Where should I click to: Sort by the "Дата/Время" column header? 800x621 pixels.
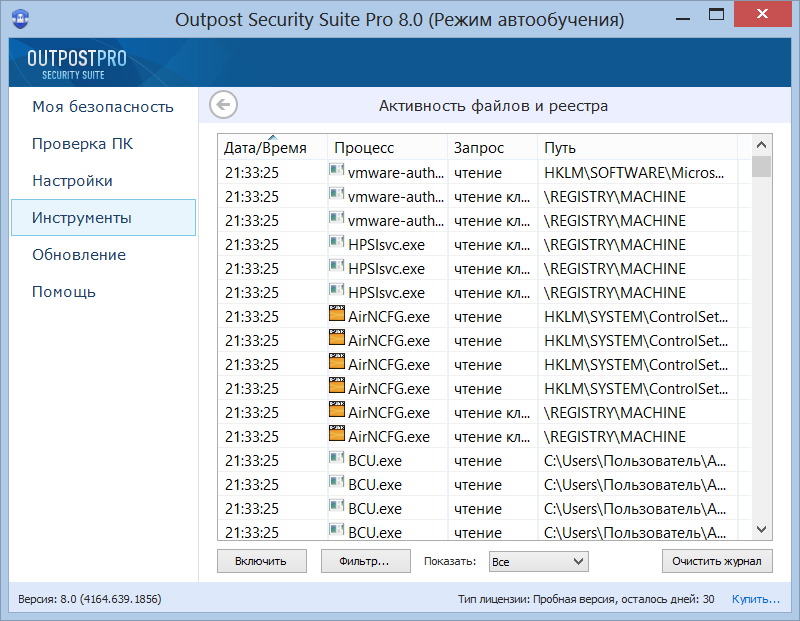(272, 148)
